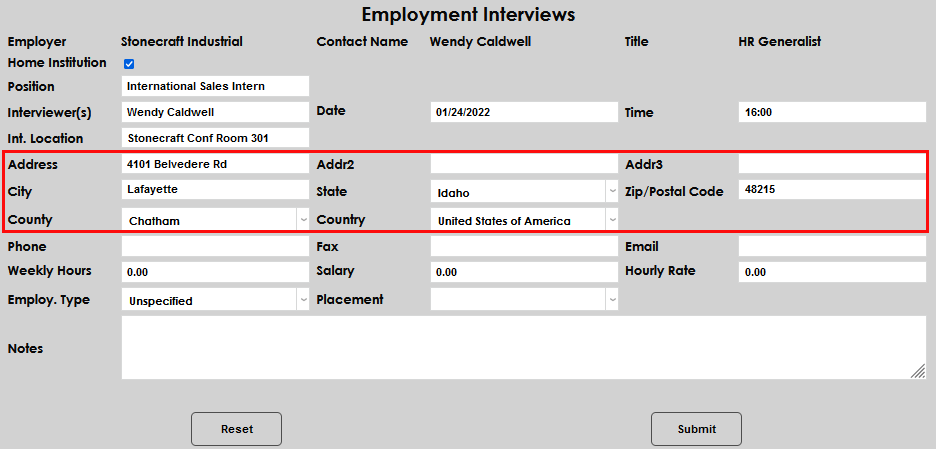The width and height of the screenshot is (936, 449).
Task: Click the employer name Stonecraft Industrial
Action: (x=181, y=42)
